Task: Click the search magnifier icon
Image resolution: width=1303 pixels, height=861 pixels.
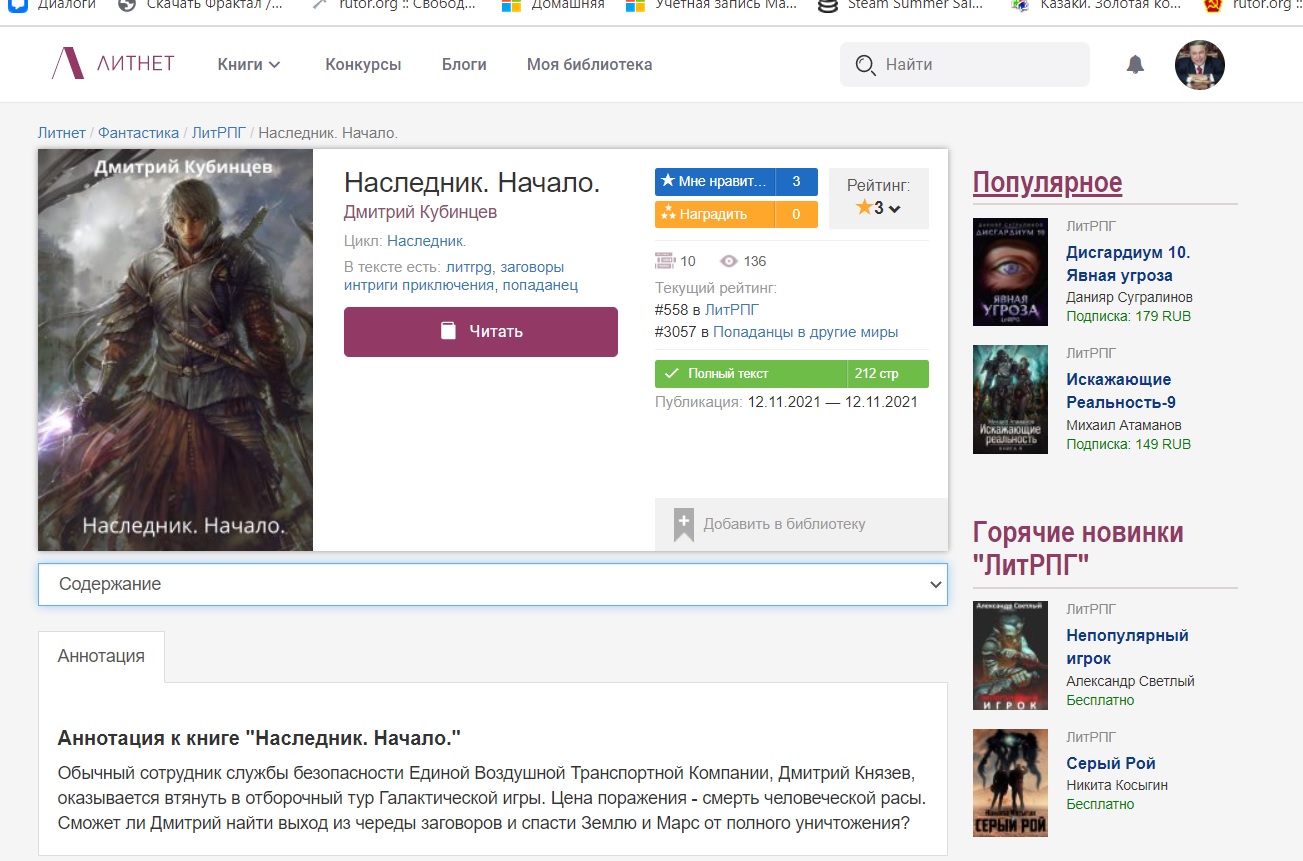Action: (865, 65)
